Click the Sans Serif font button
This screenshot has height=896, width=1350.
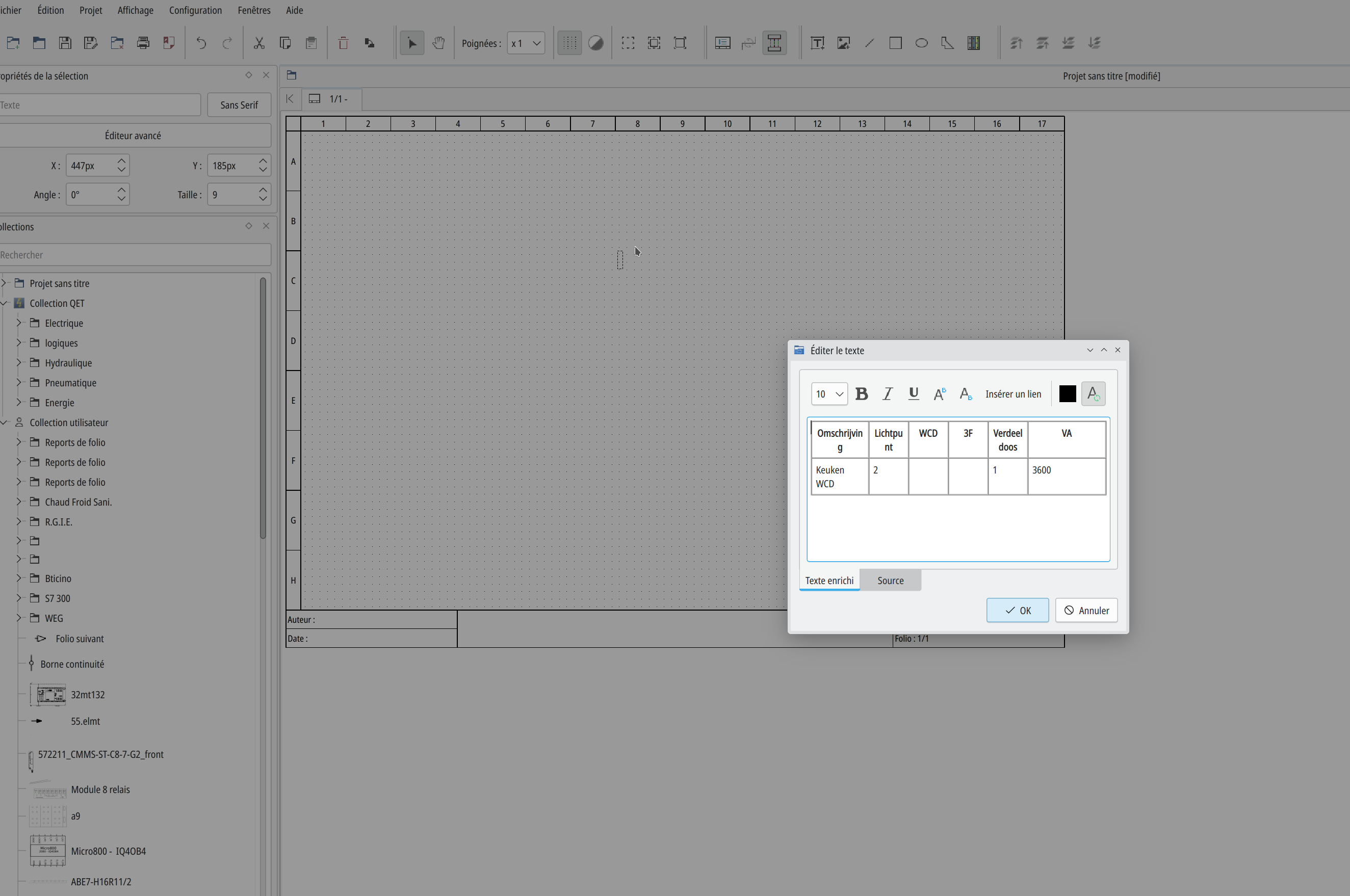click(x=239, y=105)
